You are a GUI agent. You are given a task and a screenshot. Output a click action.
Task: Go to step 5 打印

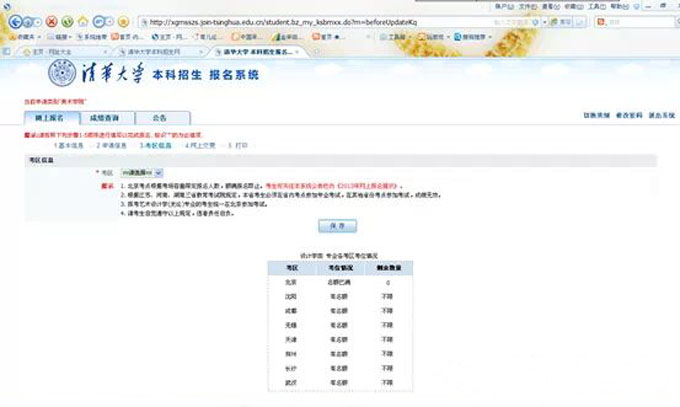[238, 146]
